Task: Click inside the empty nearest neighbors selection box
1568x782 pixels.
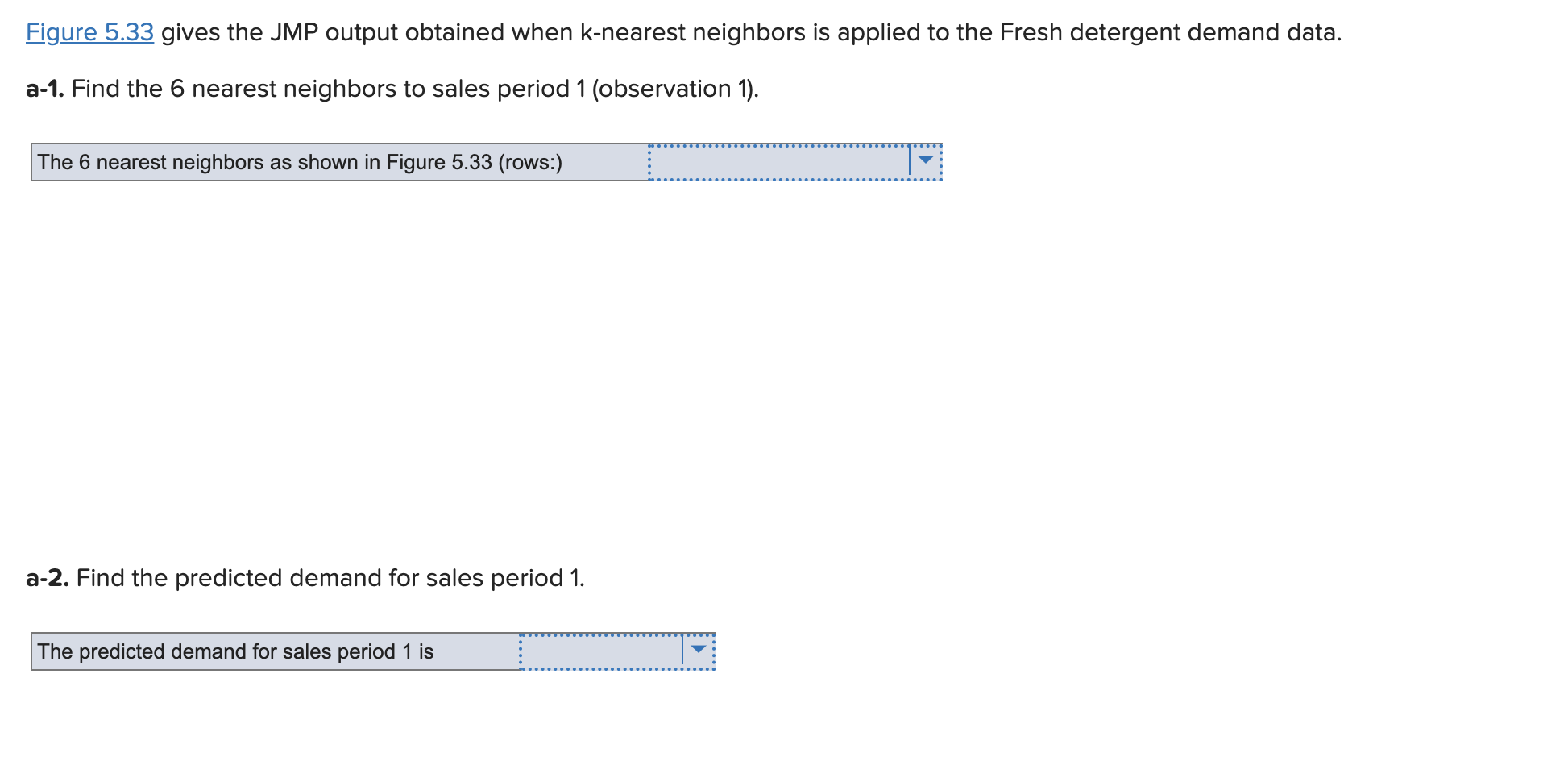Action: click(x=774, y=160)
